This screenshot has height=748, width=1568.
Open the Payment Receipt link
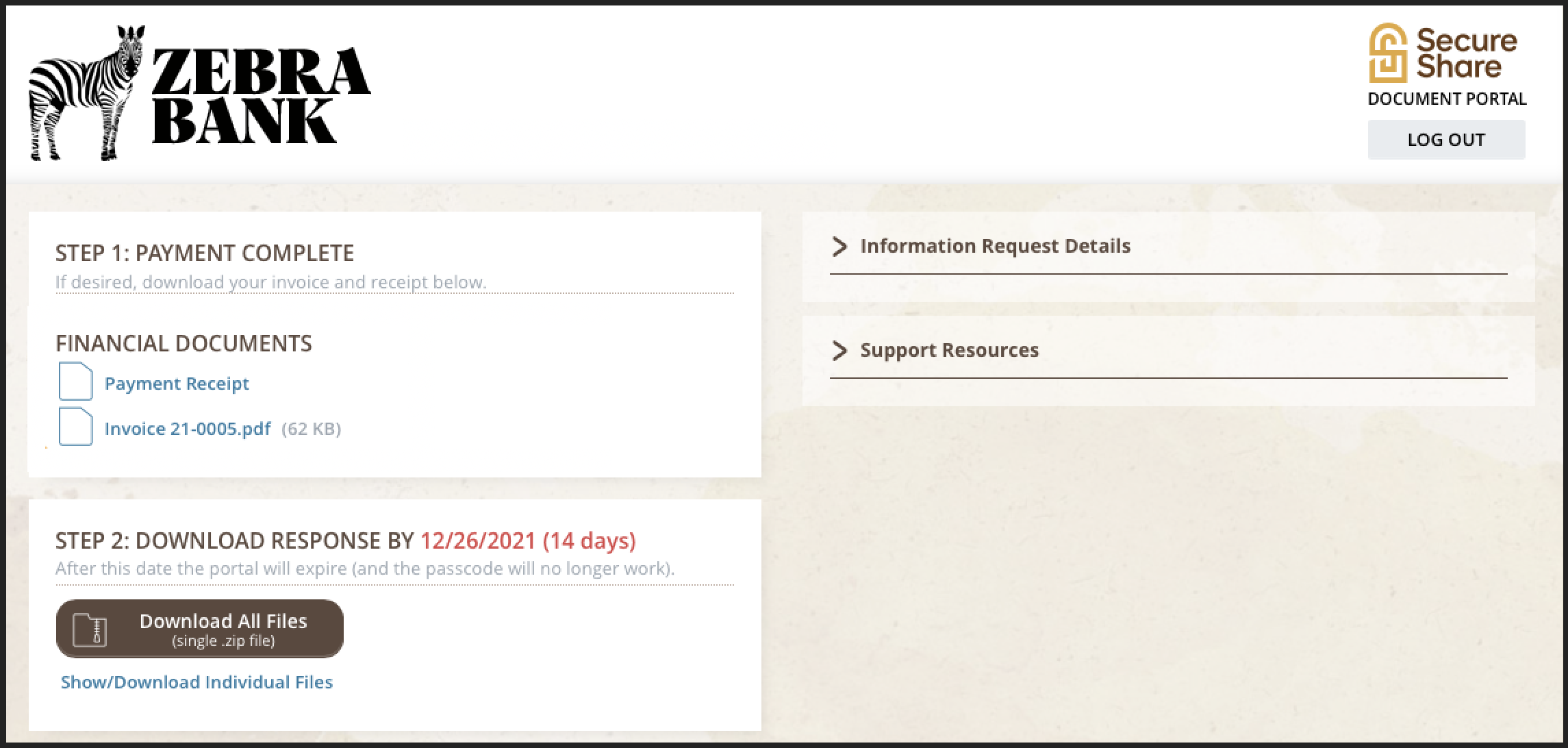click(x=177, y=384)
